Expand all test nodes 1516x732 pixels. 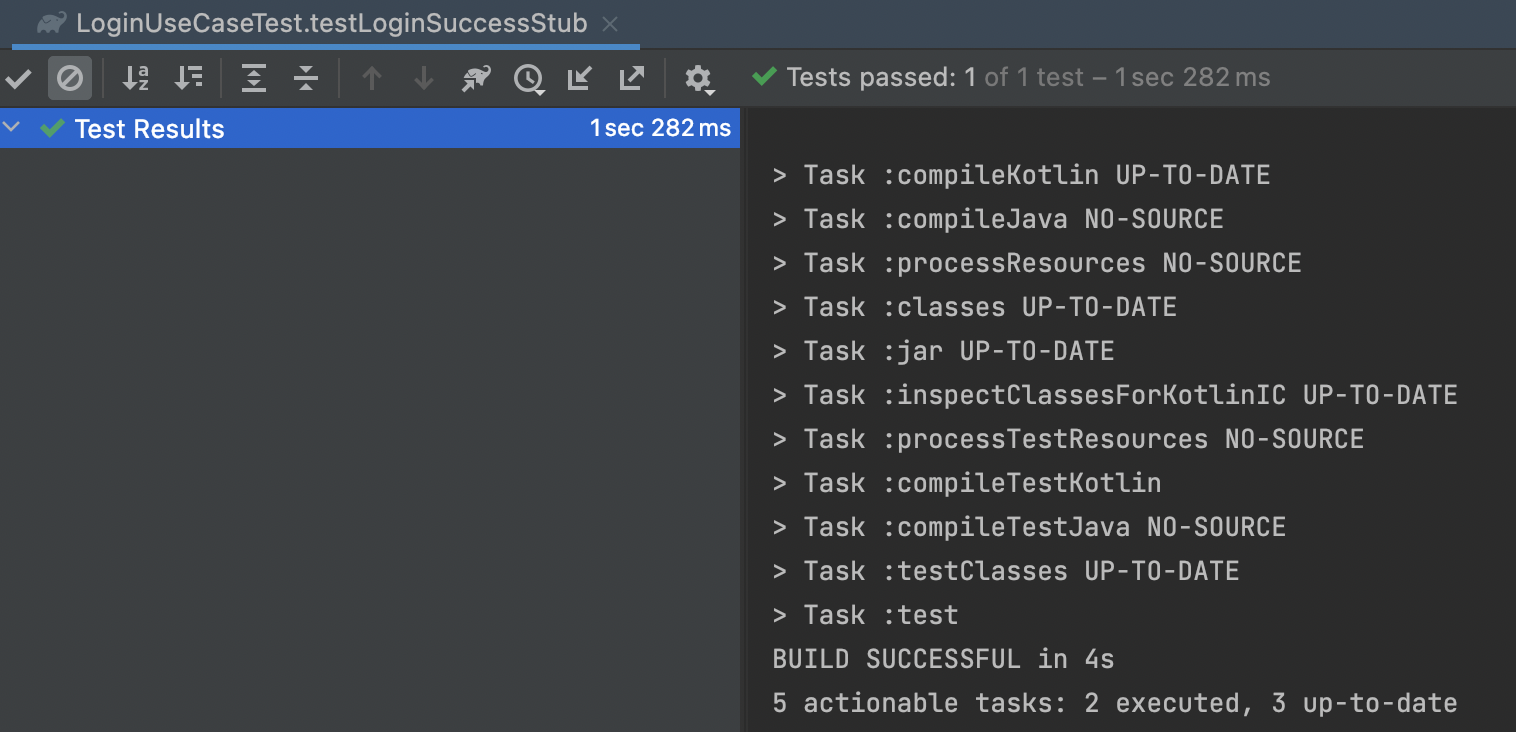[254, 78]
